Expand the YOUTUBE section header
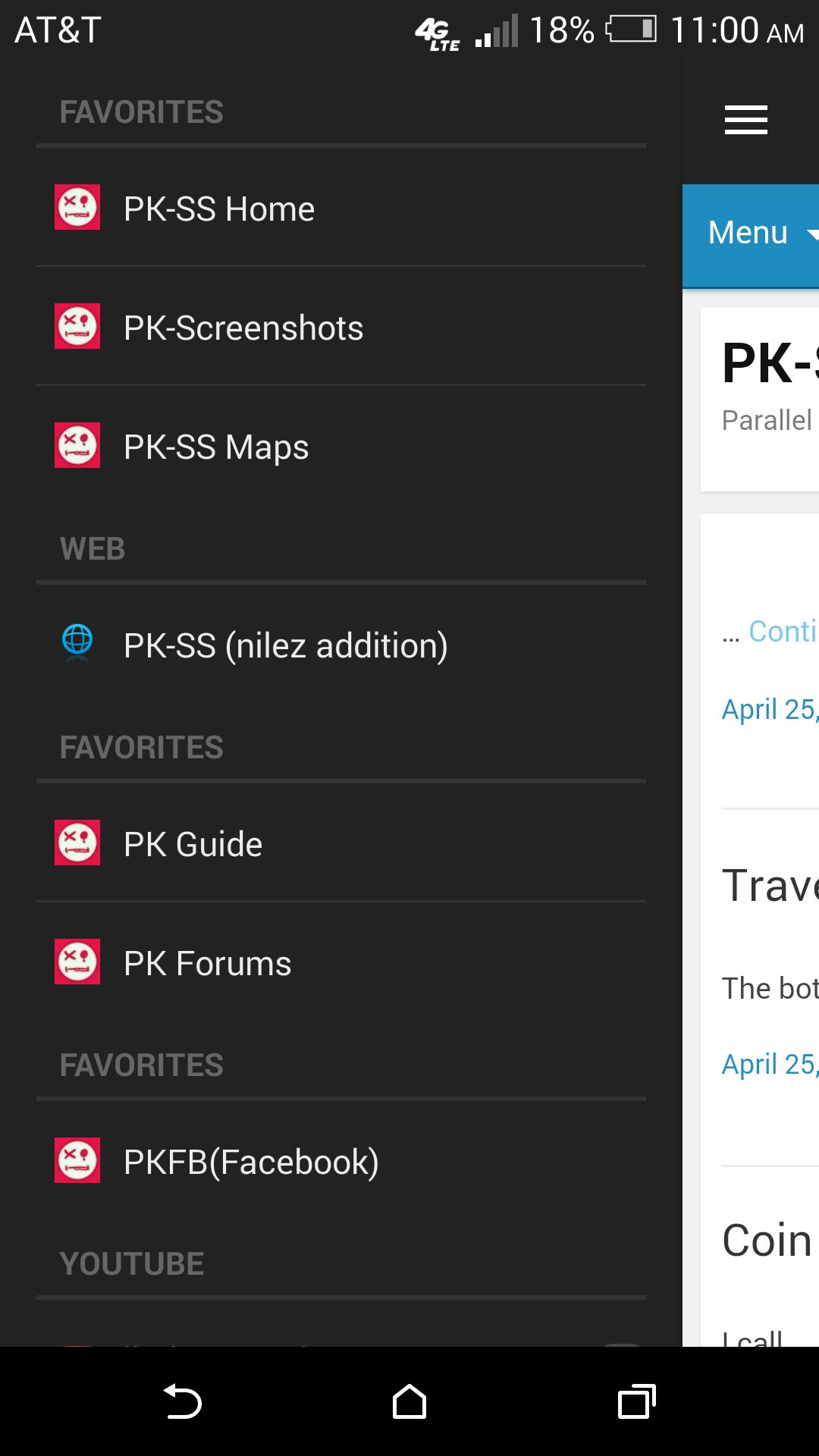819x1456 pixels. coord(132,1263)
